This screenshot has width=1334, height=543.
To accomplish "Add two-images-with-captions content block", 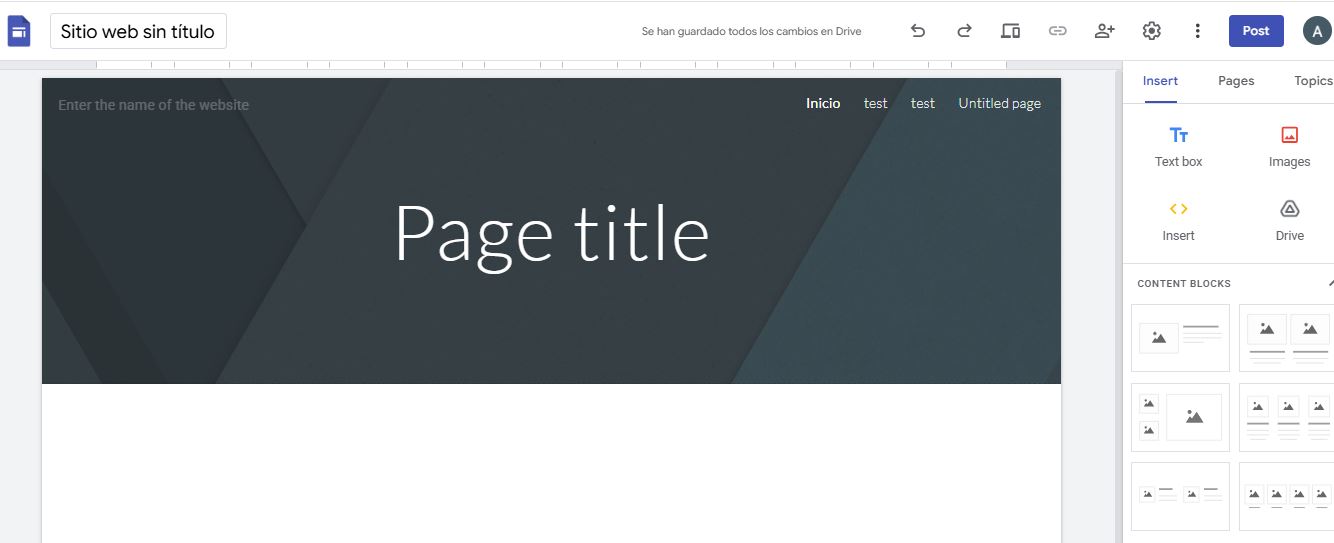I will click(1288, 338).
